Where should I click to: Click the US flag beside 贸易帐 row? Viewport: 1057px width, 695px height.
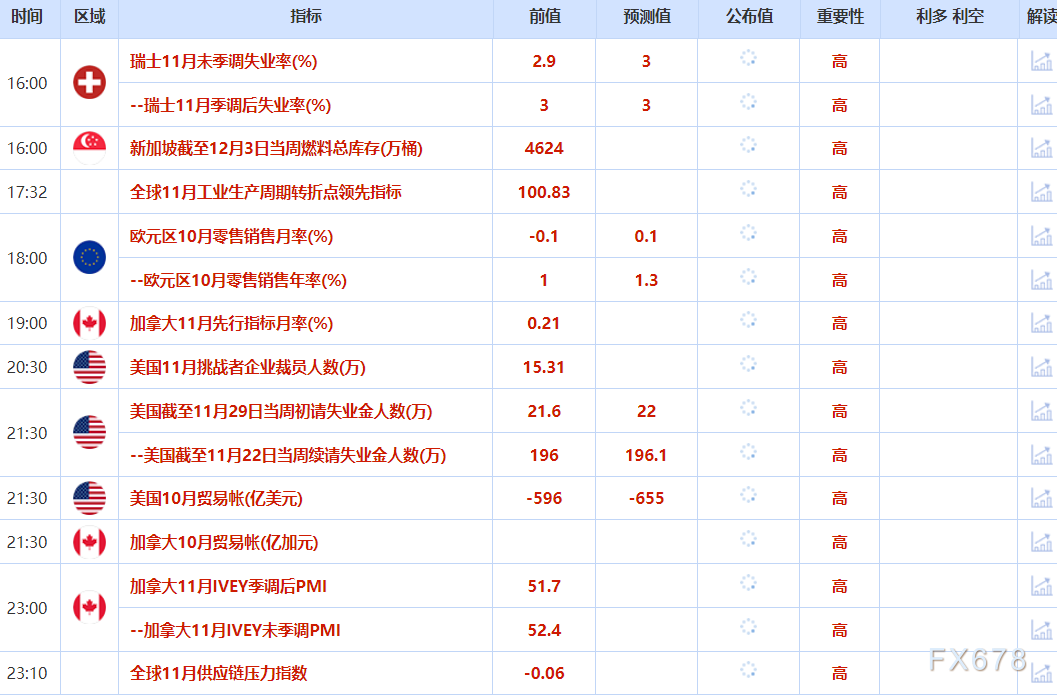pos(89,498)
